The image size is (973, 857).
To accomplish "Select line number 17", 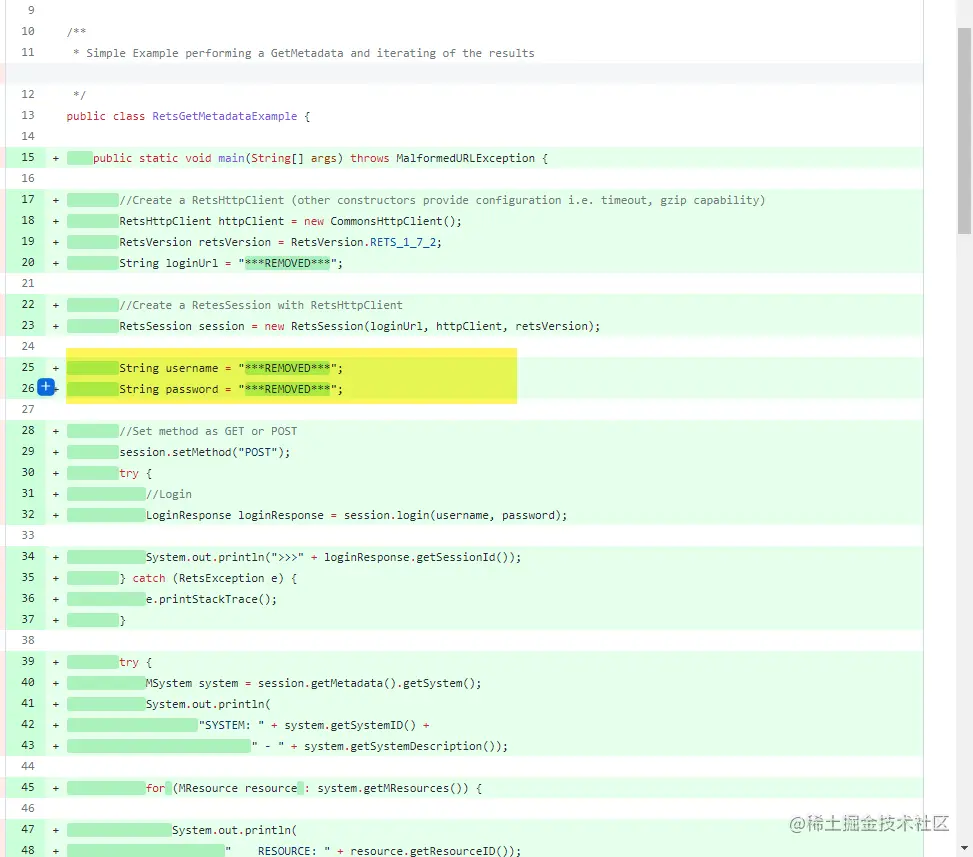I will click(x=28, y=199).
